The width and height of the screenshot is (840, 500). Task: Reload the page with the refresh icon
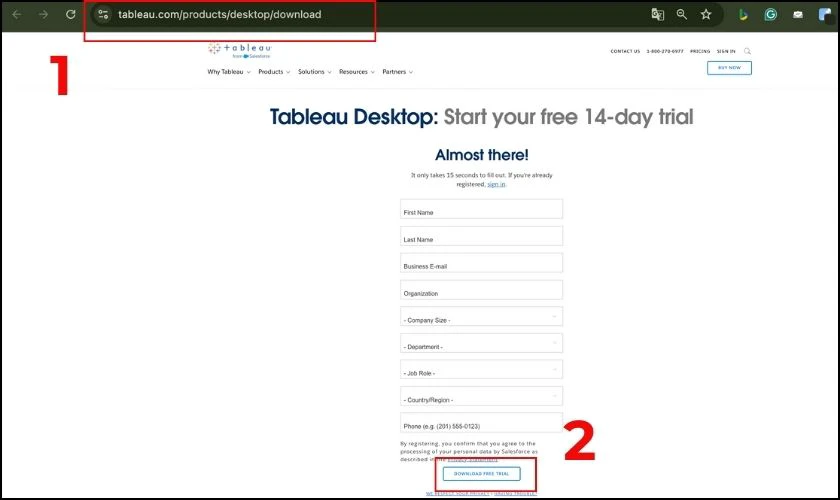pyautogui.click(x=70, y=14)
